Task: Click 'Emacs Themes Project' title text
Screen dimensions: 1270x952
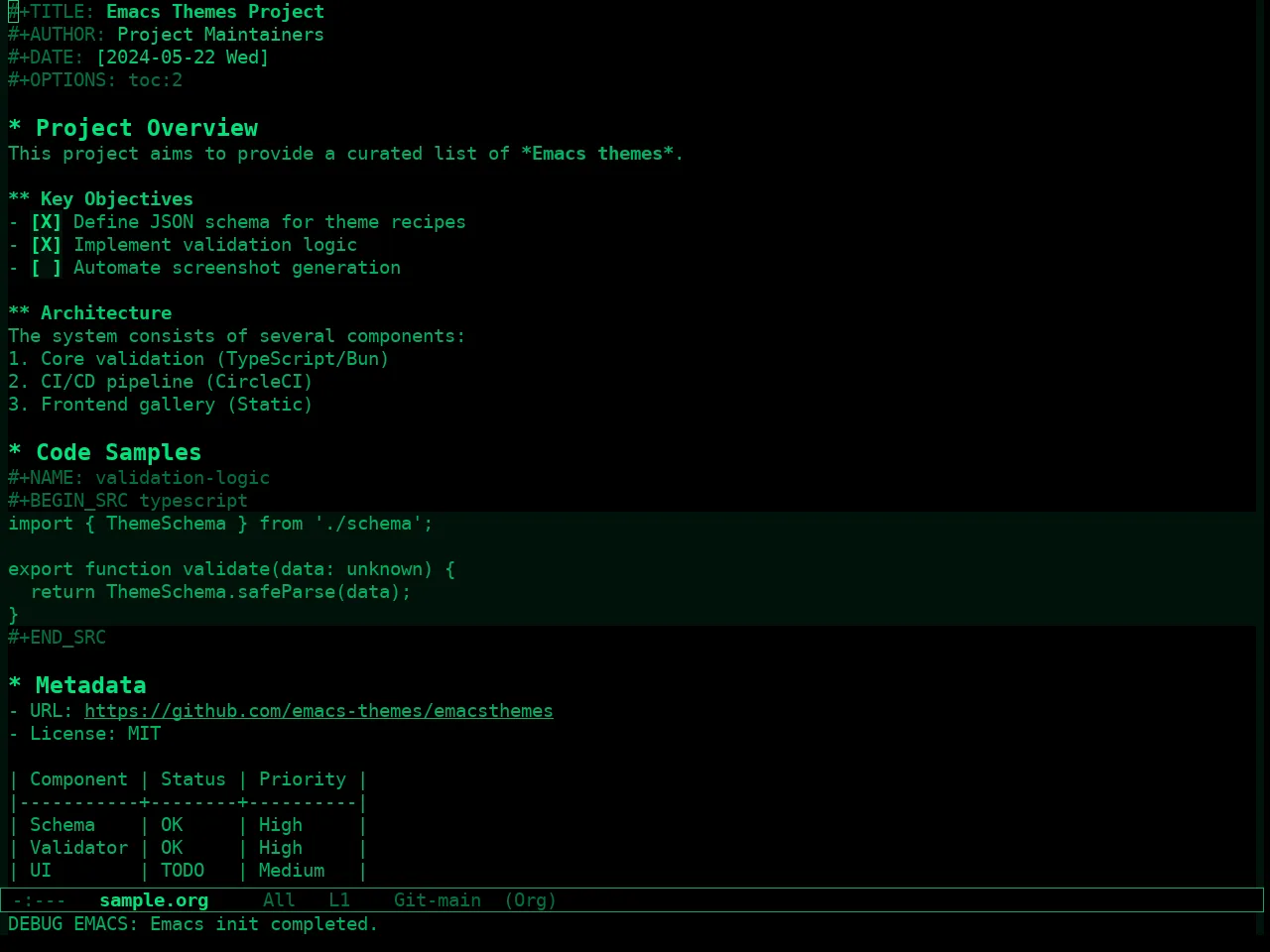Action: (215, 12)
